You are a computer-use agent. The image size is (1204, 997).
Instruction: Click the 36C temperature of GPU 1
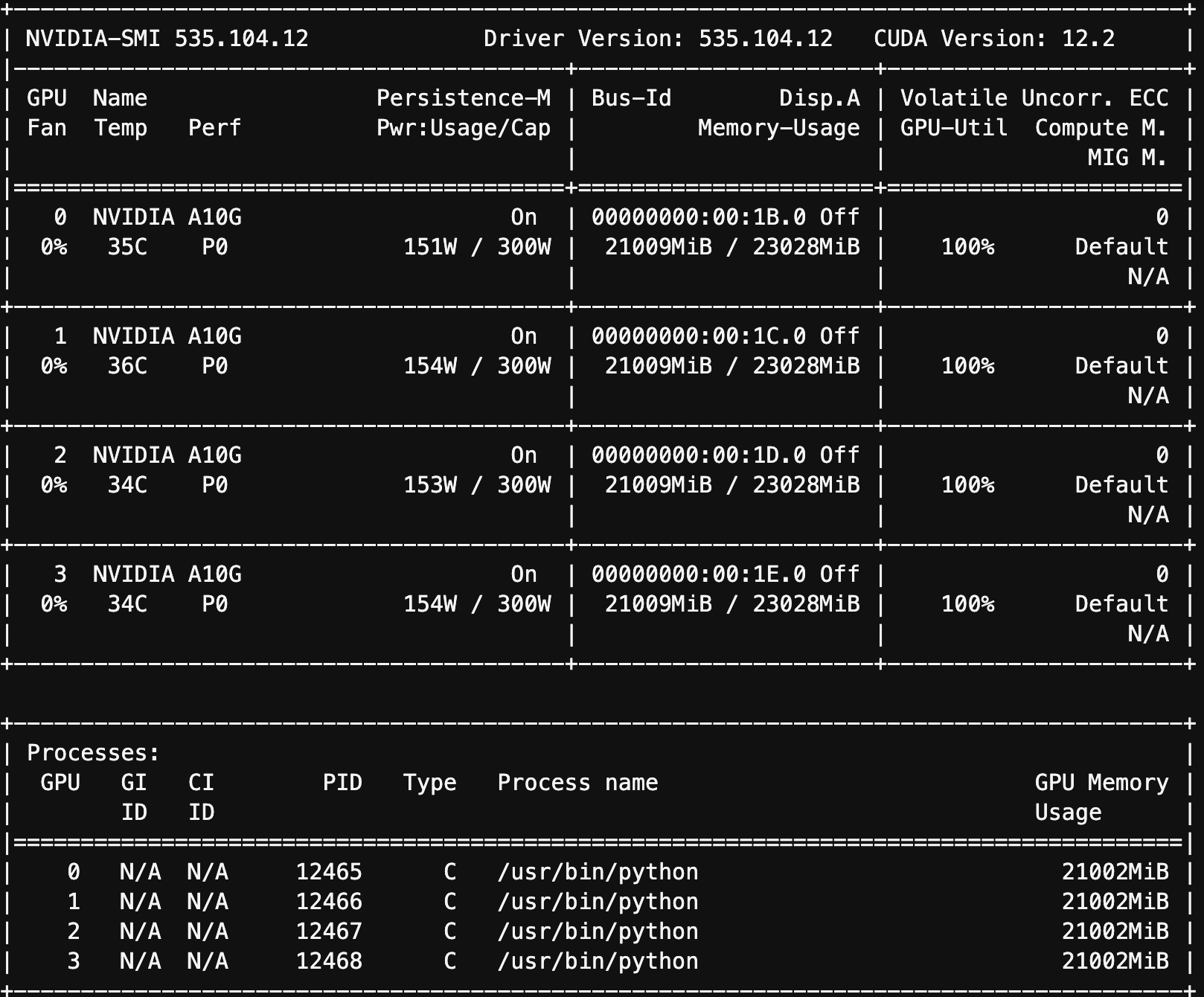[127, 366]
